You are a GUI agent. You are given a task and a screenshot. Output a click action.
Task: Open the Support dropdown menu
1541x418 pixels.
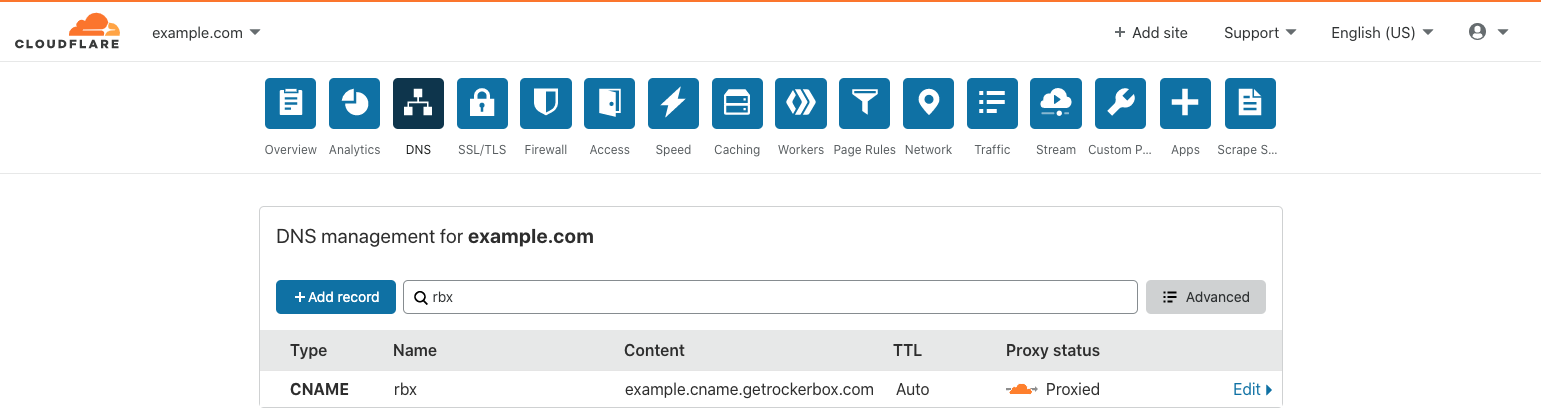click(x=1260, y=33)
